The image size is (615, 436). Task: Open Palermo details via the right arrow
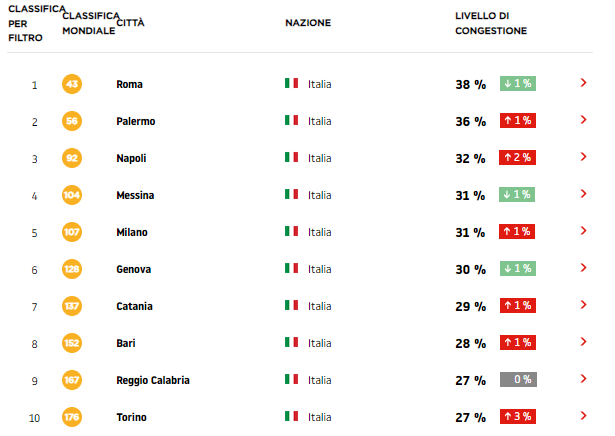point(583,120)
